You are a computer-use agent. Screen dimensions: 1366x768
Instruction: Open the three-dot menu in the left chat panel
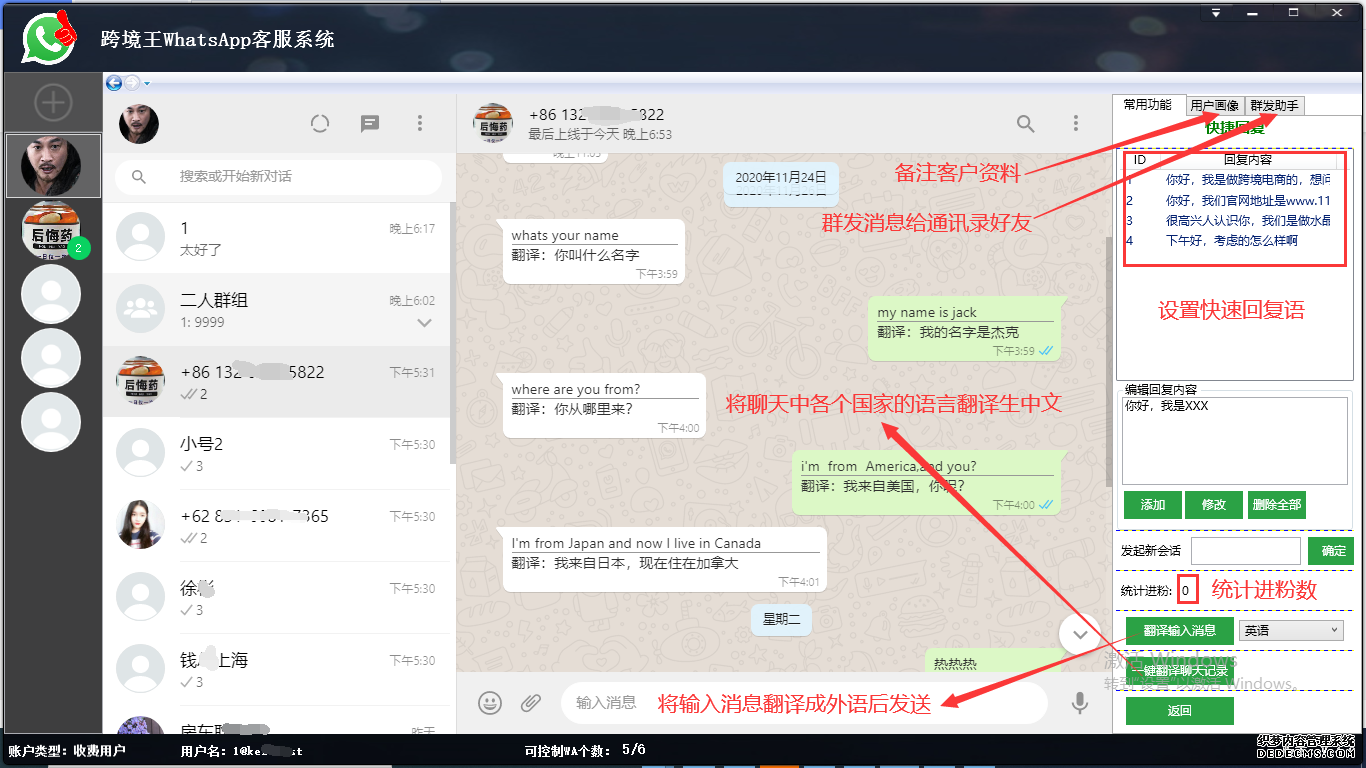[420, 123]
